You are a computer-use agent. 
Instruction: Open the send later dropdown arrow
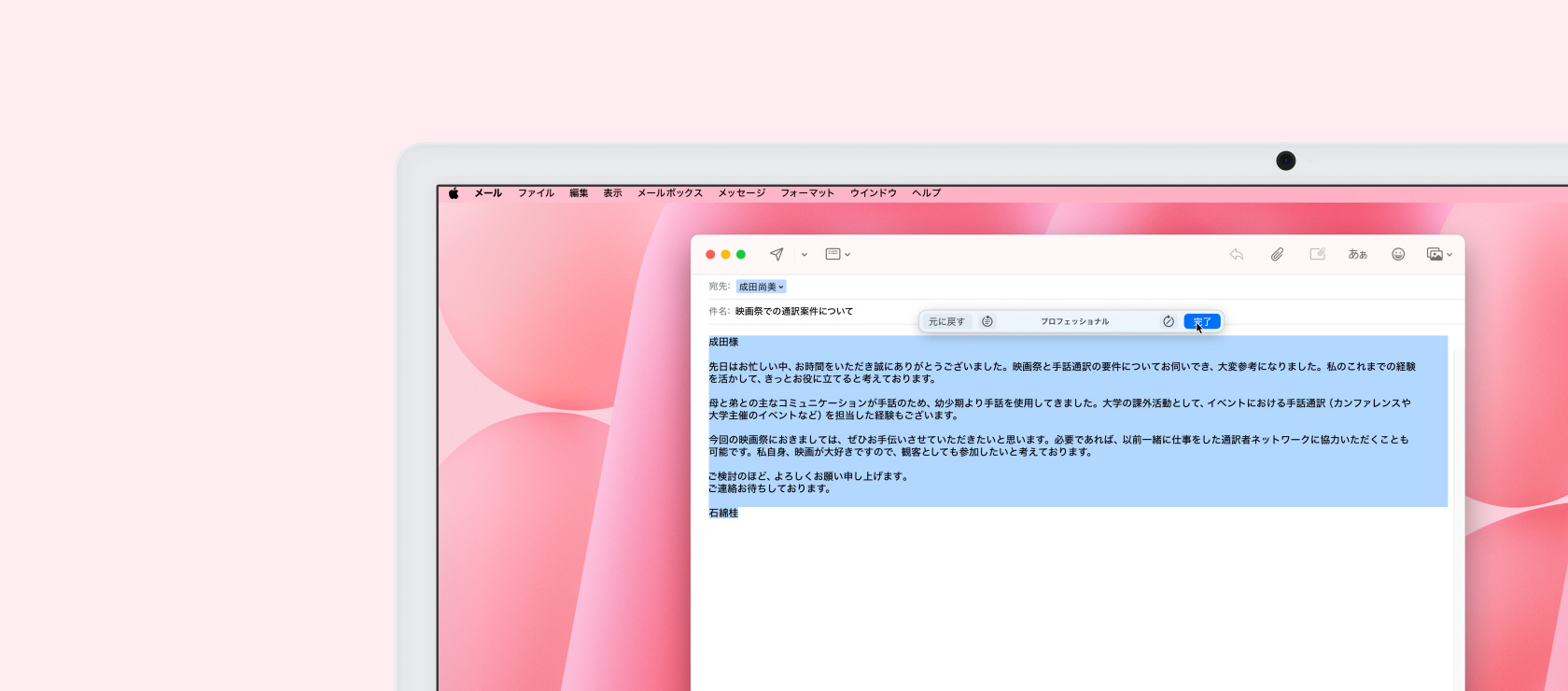[x=805, y=255]
